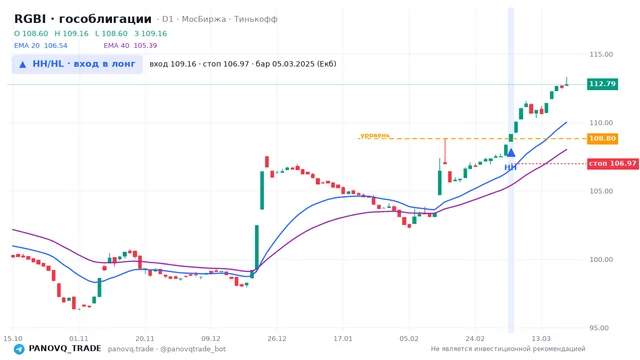The image size is (640, 360).
Task: Click the EMA 40 105.39 legend
Action: click(x=130, y=46)
